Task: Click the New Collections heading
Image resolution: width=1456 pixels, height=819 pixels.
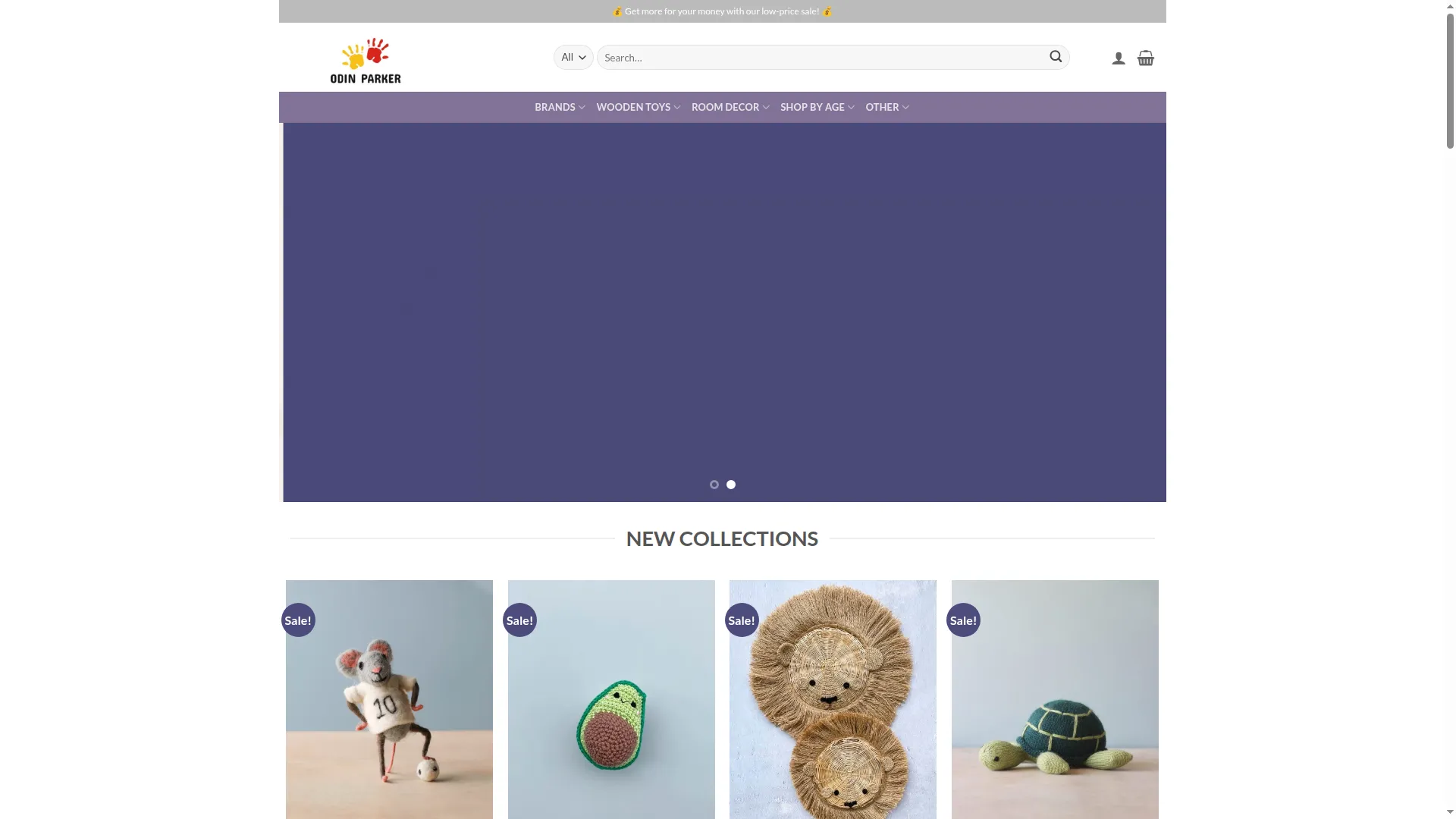Action: tap(722, 538)
